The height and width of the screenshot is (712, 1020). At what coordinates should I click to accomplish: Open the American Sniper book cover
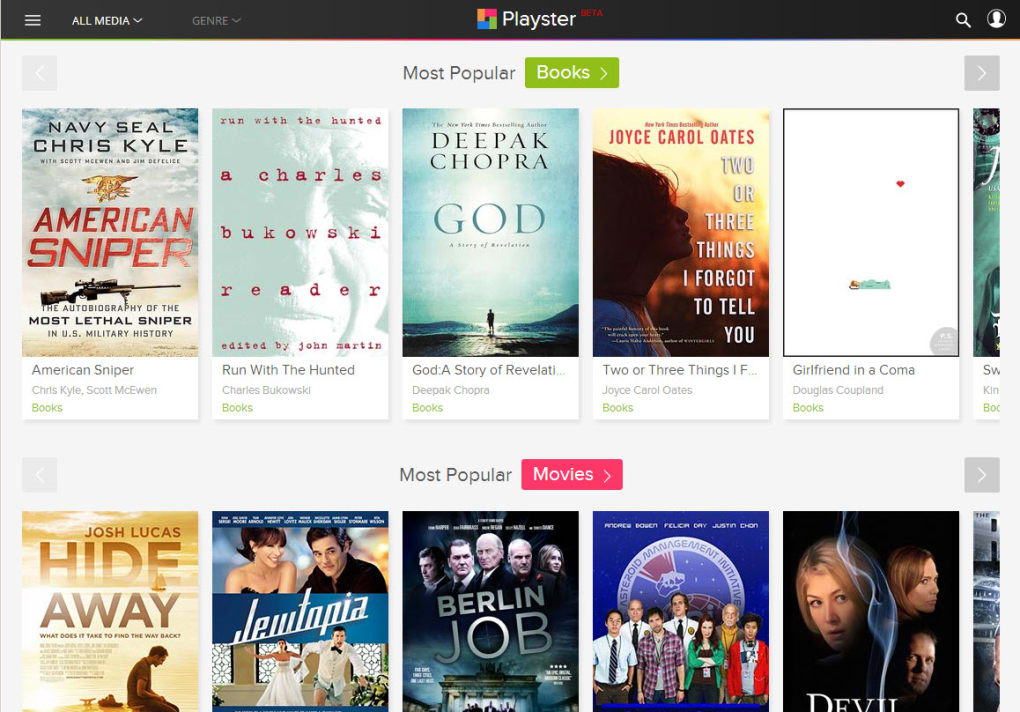tap(110, 232)
